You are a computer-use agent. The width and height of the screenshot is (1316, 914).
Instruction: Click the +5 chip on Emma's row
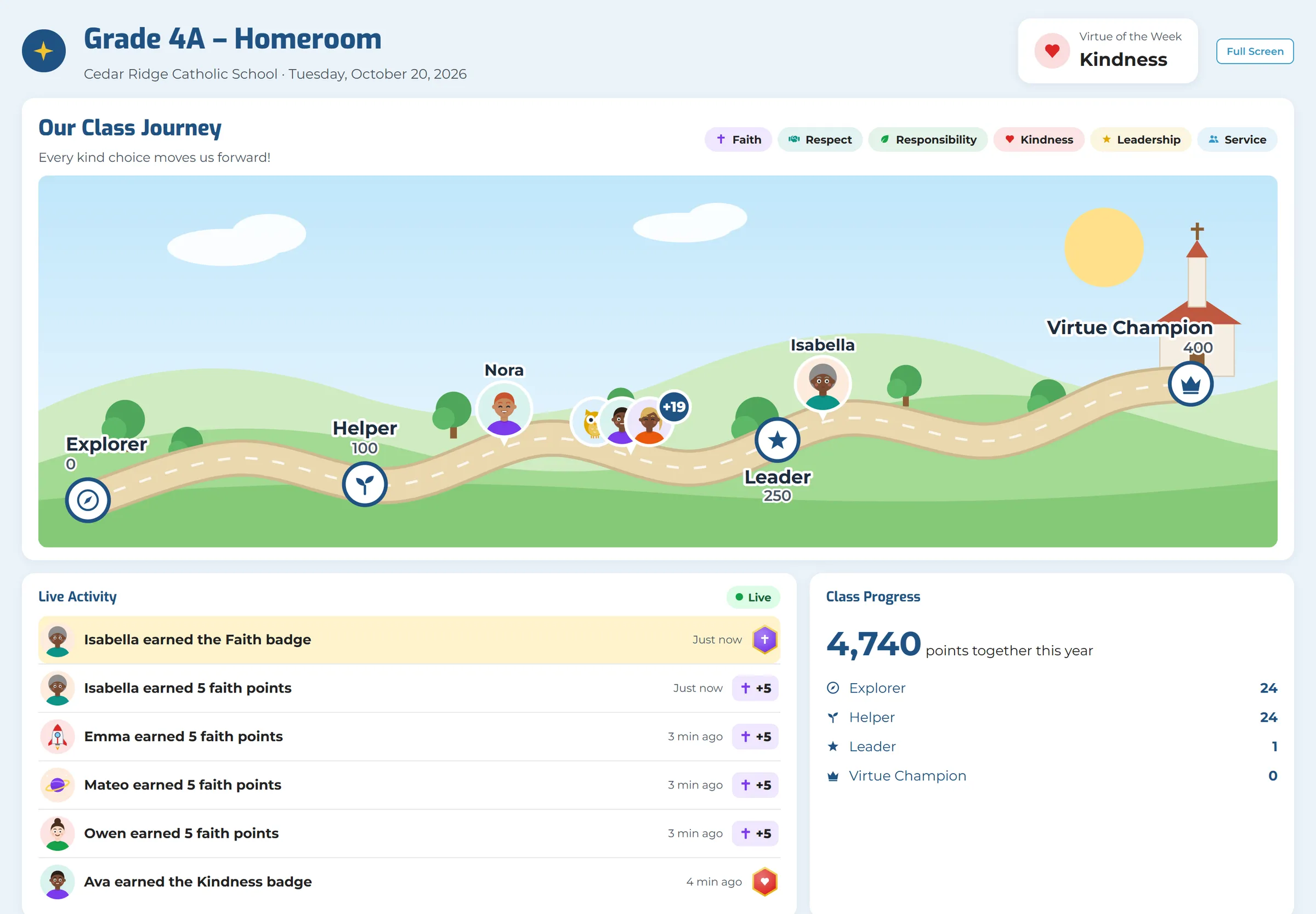tap(755, 736)
